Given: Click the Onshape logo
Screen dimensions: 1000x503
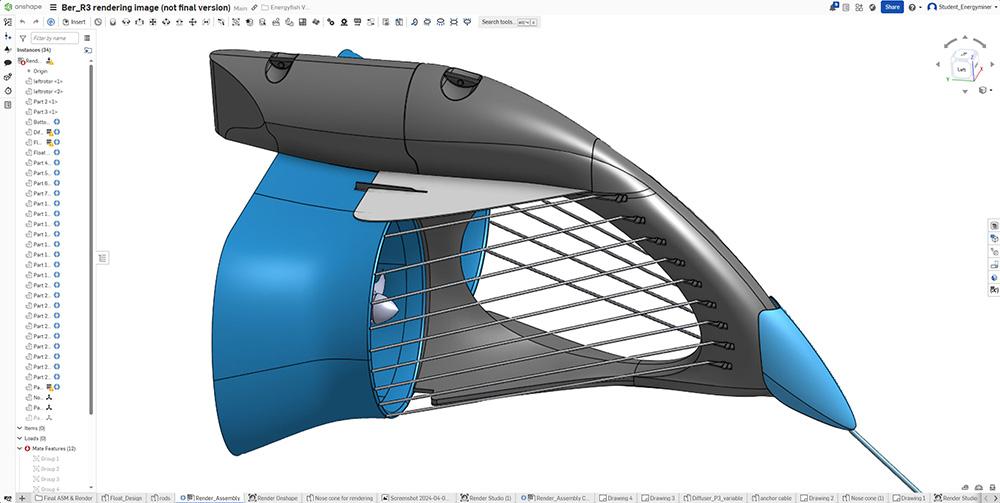Looking at the screenshot, I should pos(23,7).
